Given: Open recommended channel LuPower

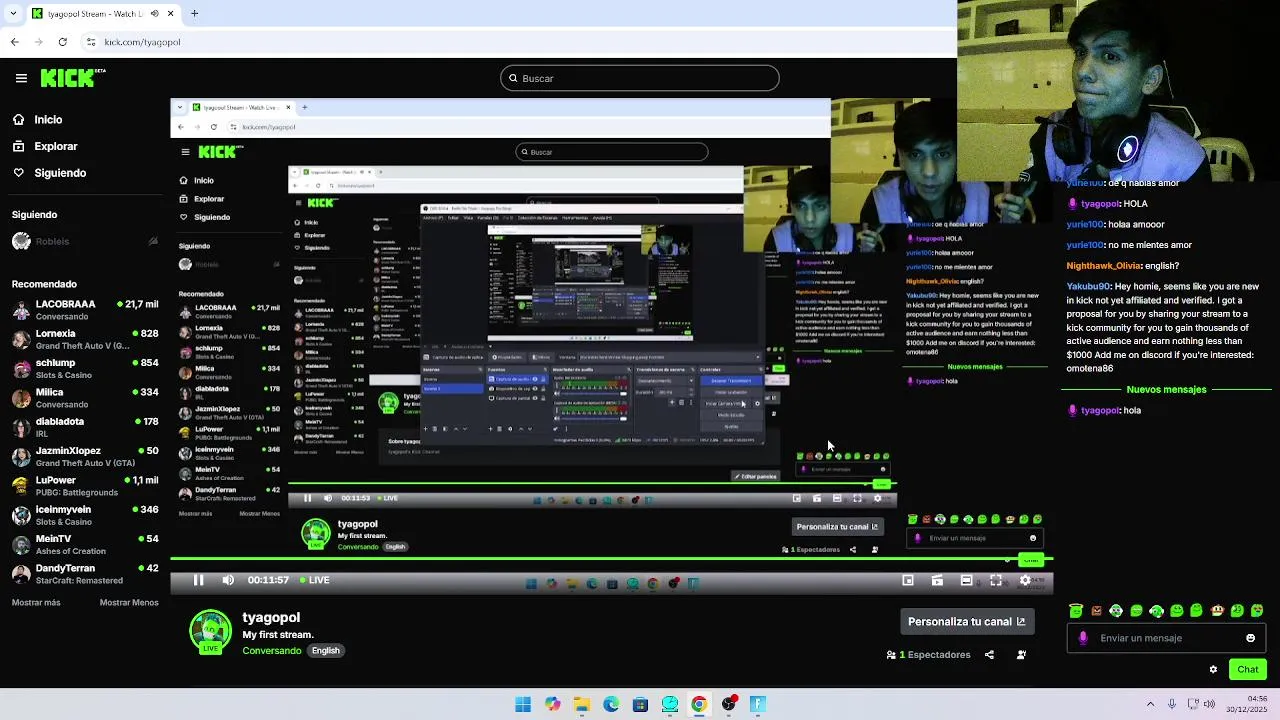Looking at the screenshot, I should (x=85, y=486).
